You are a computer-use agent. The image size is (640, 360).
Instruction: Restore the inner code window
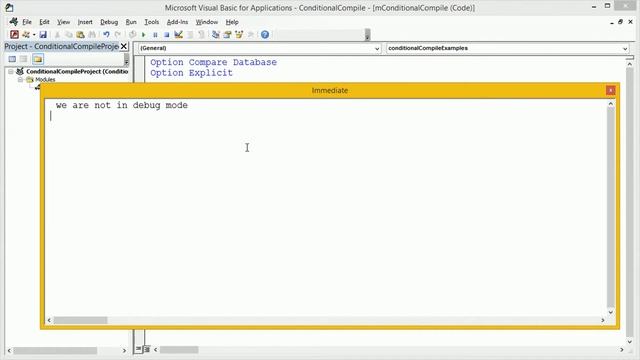click(620, 22)
